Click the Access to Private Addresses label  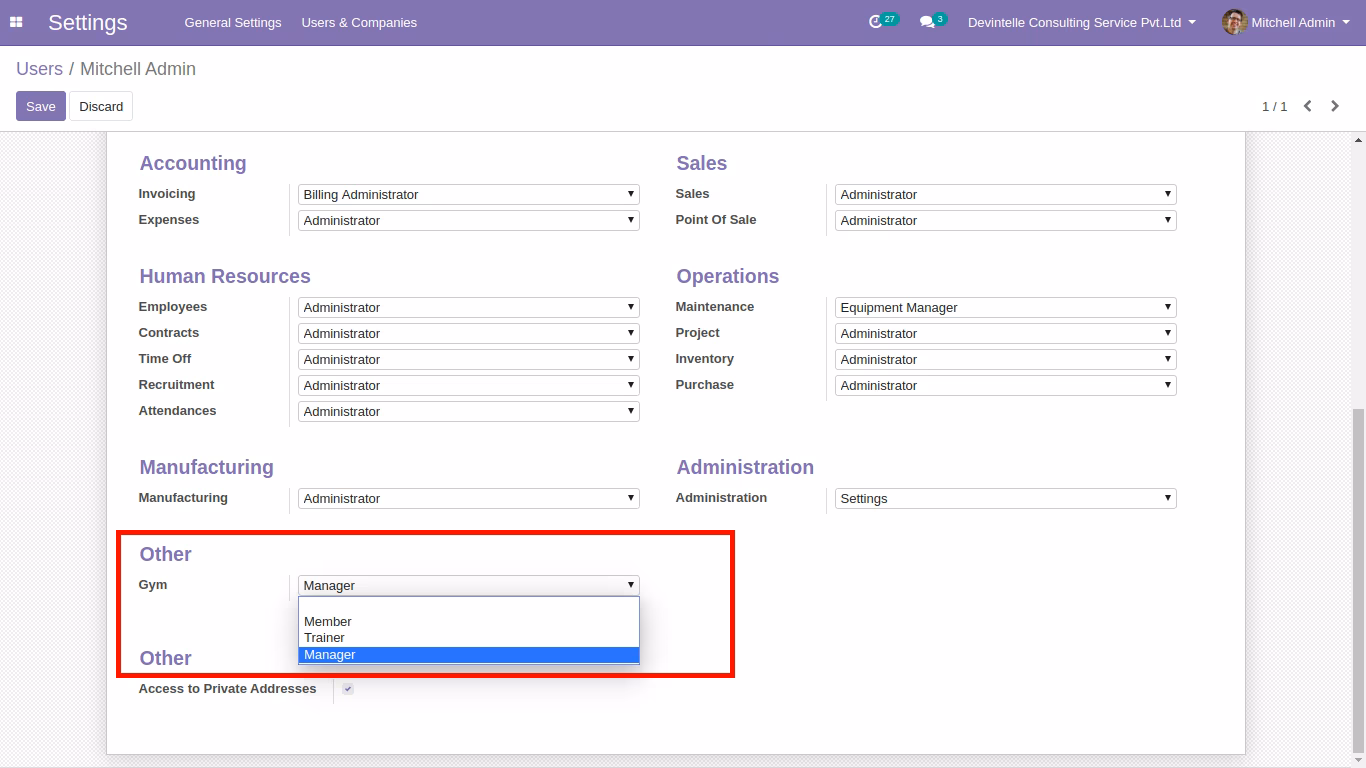coord(227,689)
